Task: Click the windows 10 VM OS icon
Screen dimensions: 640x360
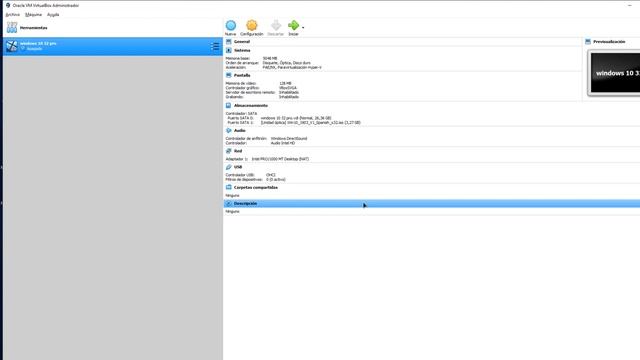Action: coord(12,46)
